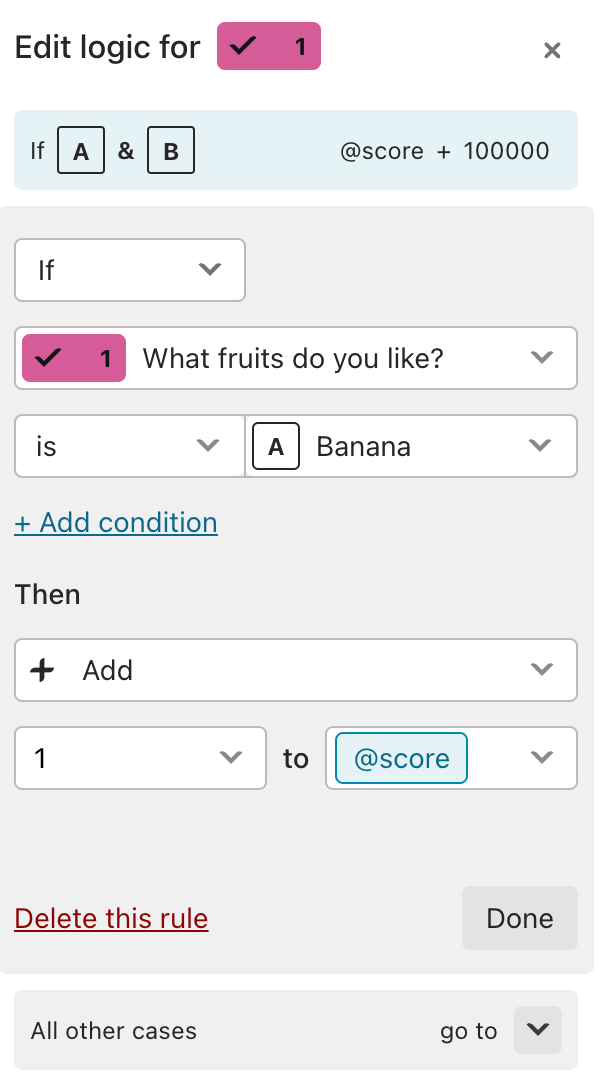Open the All other cases go to chevron
This screenshot has width=606, height=1078.
(538, 1030)
